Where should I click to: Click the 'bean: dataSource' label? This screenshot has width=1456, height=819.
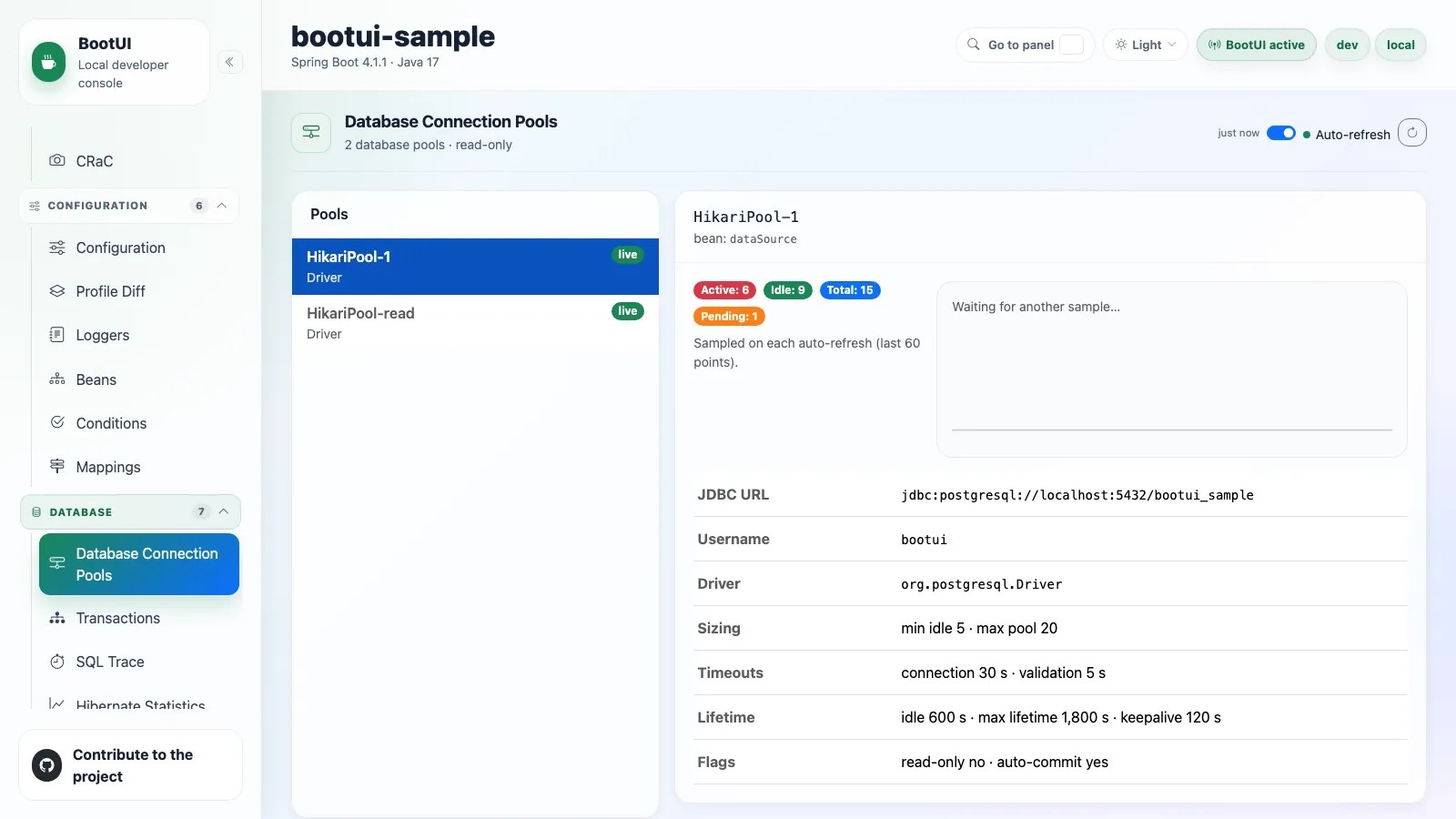point(745,239)
